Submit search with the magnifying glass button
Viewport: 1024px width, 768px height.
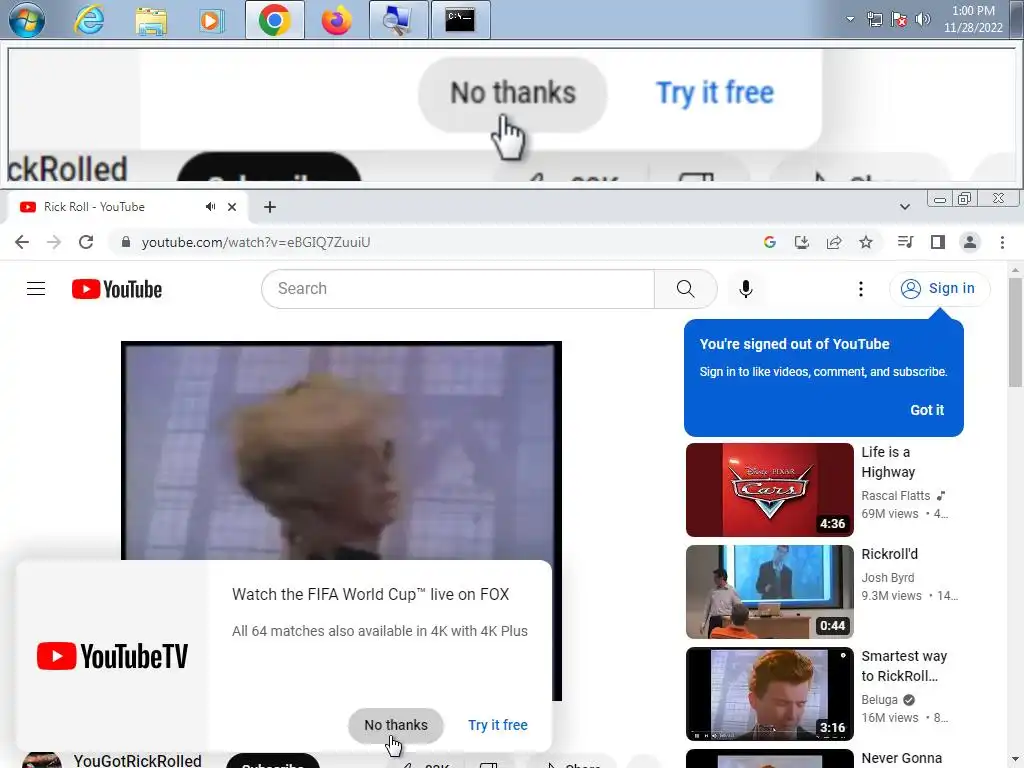[686, 289]
